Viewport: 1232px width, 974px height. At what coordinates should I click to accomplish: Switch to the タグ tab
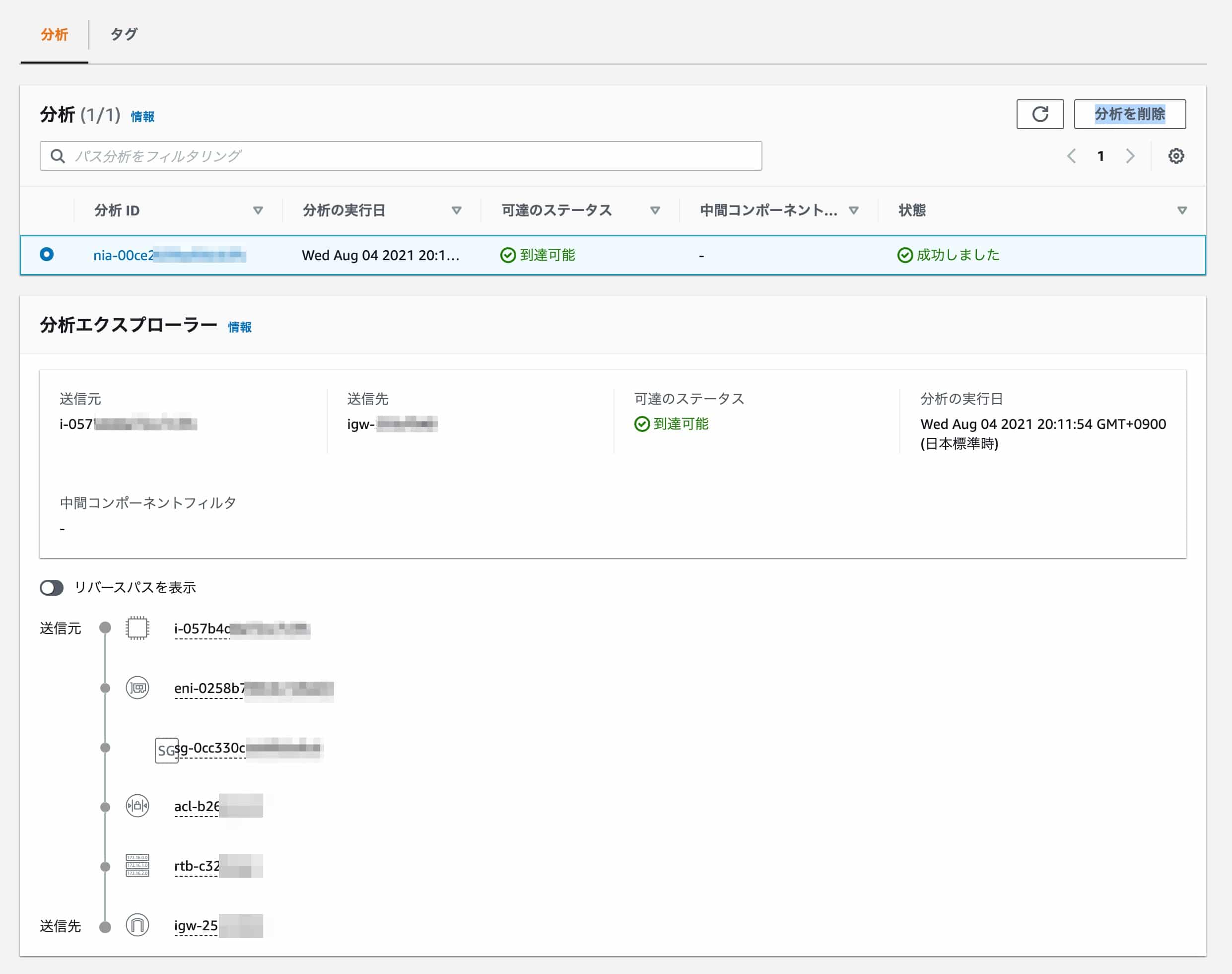(123, 34)
